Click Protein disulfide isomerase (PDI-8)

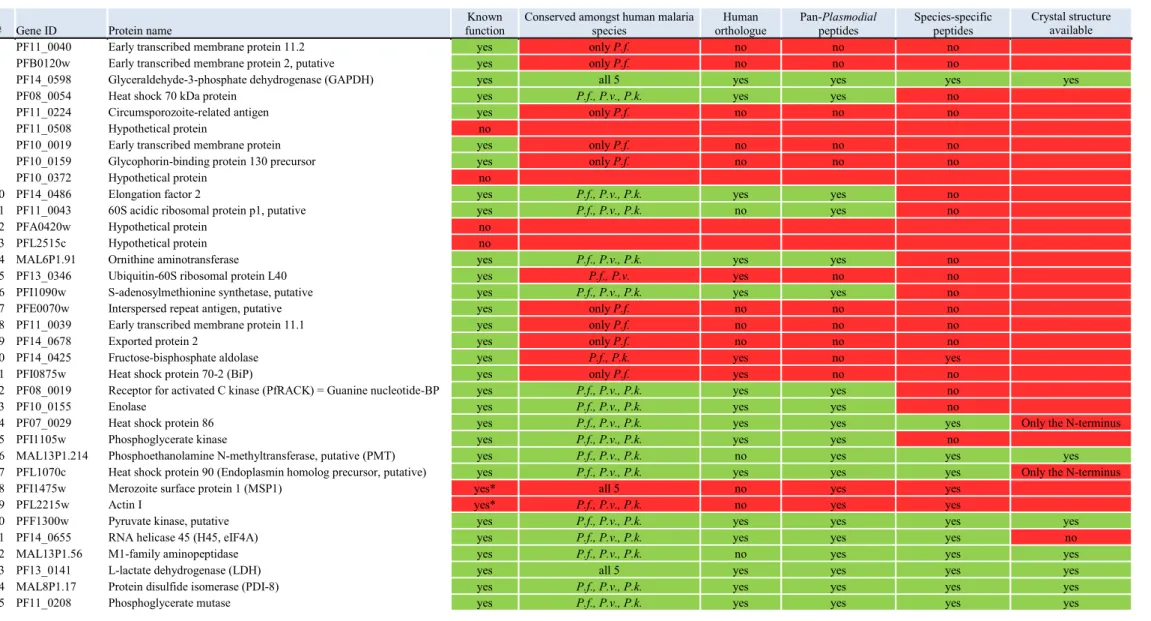pos(194,586)
